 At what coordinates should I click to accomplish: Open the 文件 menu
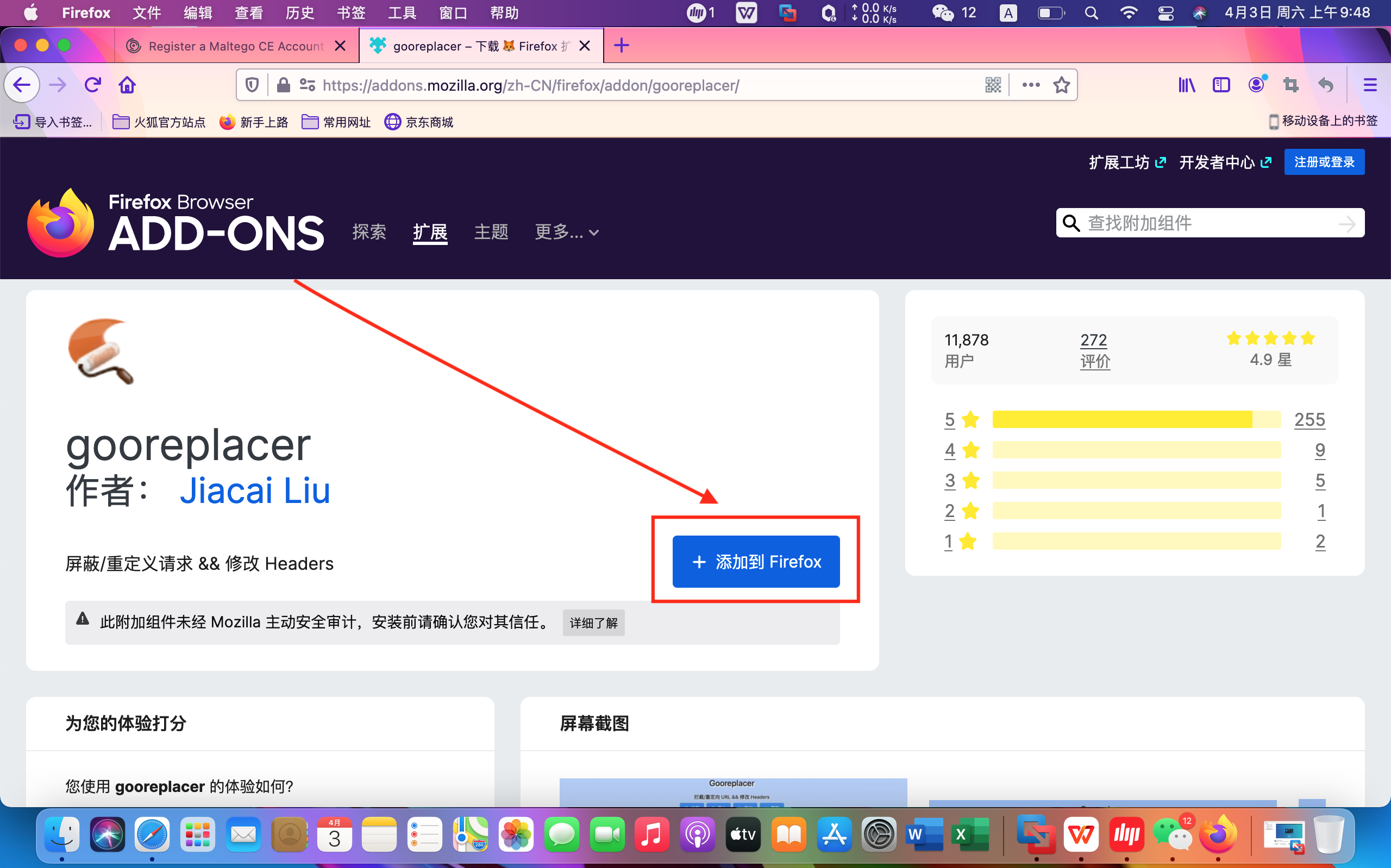(147, 12)
